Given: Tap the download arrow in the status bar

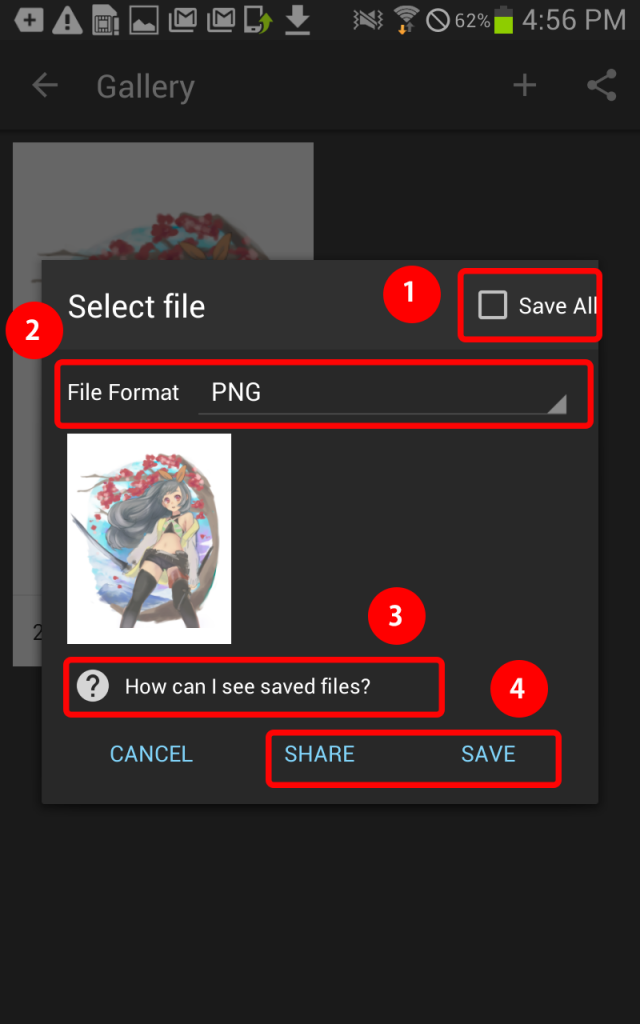Looking at the screenshot, I should pos(297,20).
